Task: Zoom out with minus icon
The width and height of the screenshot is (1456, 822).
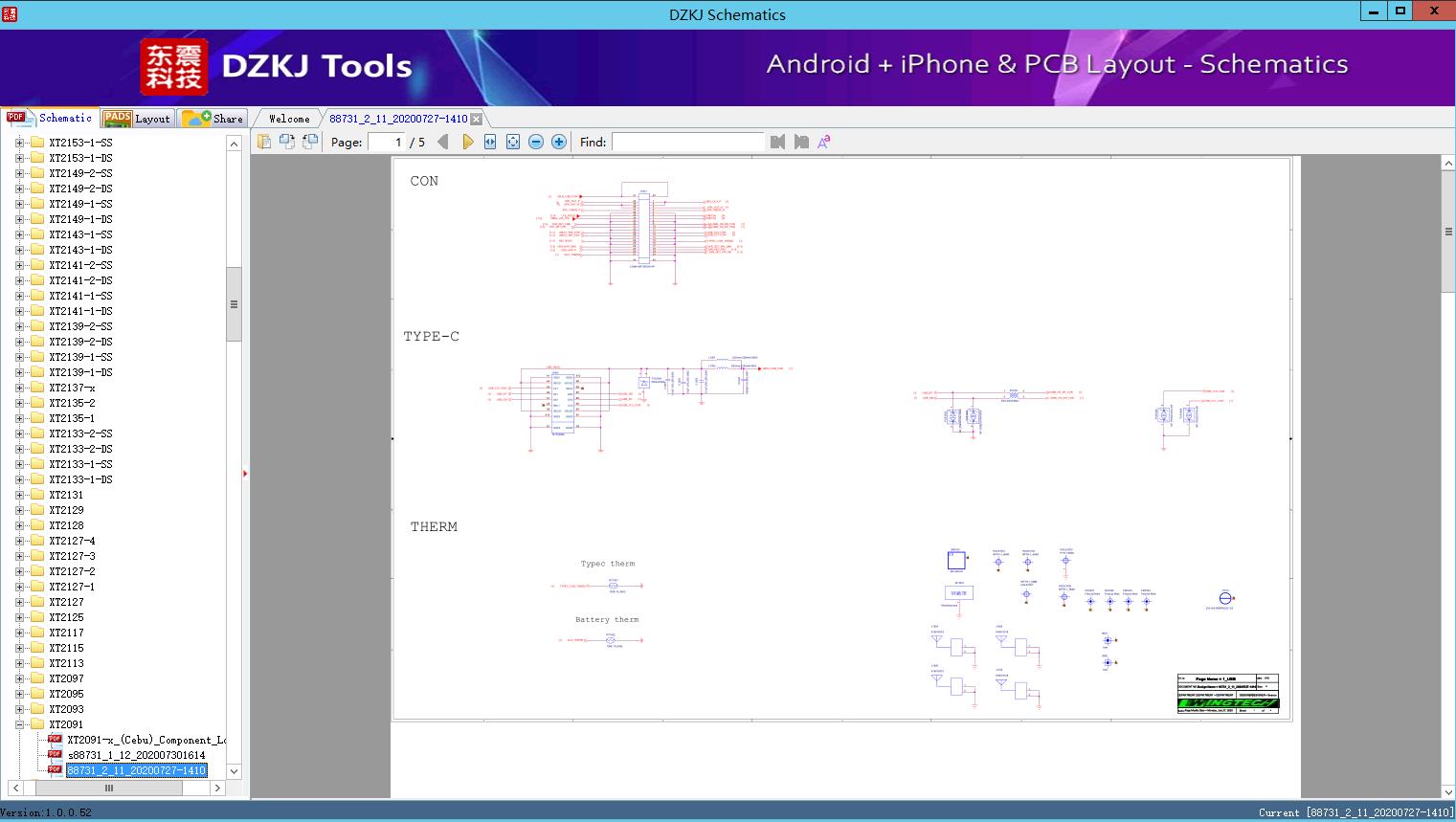Action: (x=536, y=142)
